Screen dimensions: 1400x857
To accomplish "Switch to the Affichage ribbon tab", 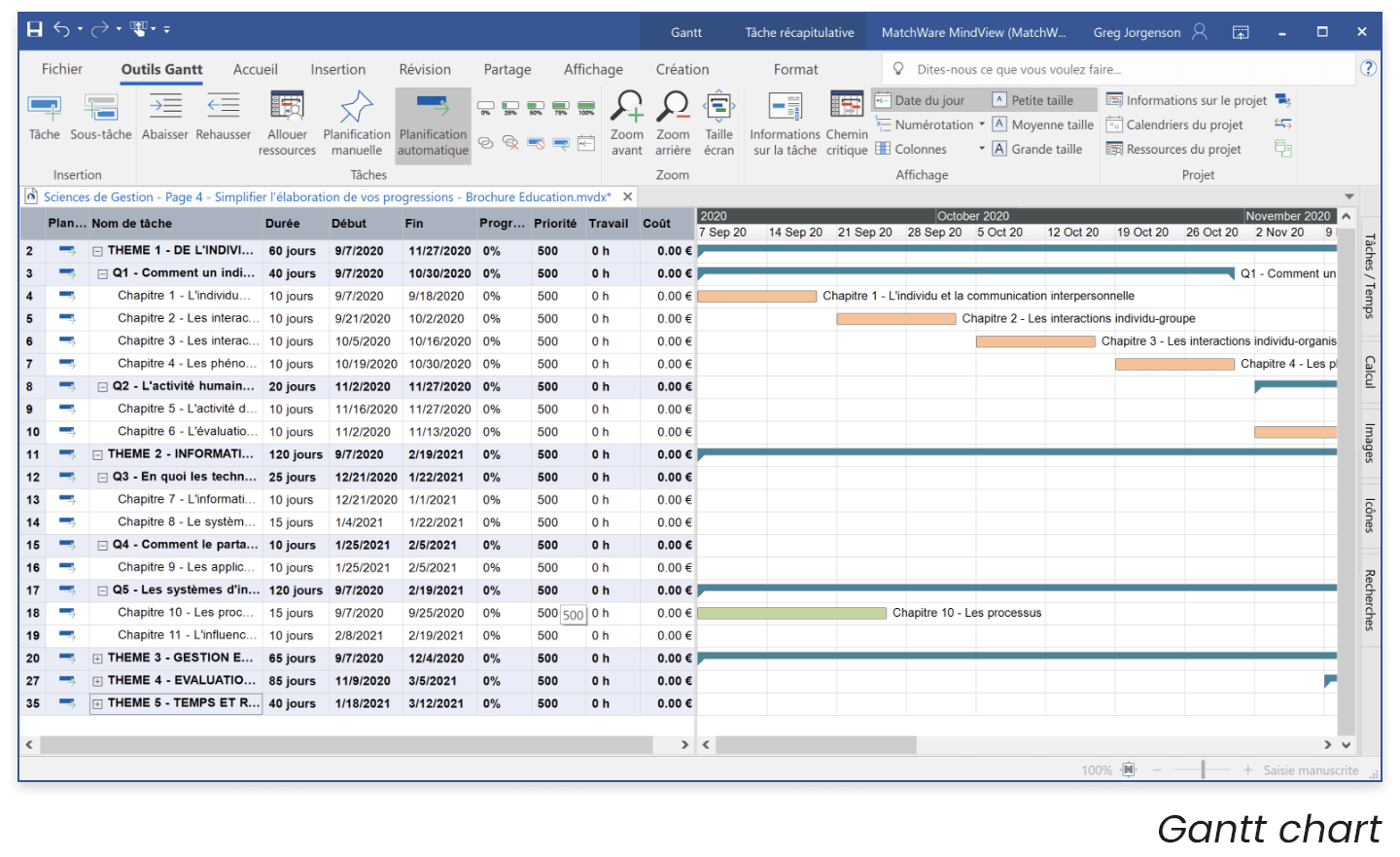I will (x=593, y=69).
